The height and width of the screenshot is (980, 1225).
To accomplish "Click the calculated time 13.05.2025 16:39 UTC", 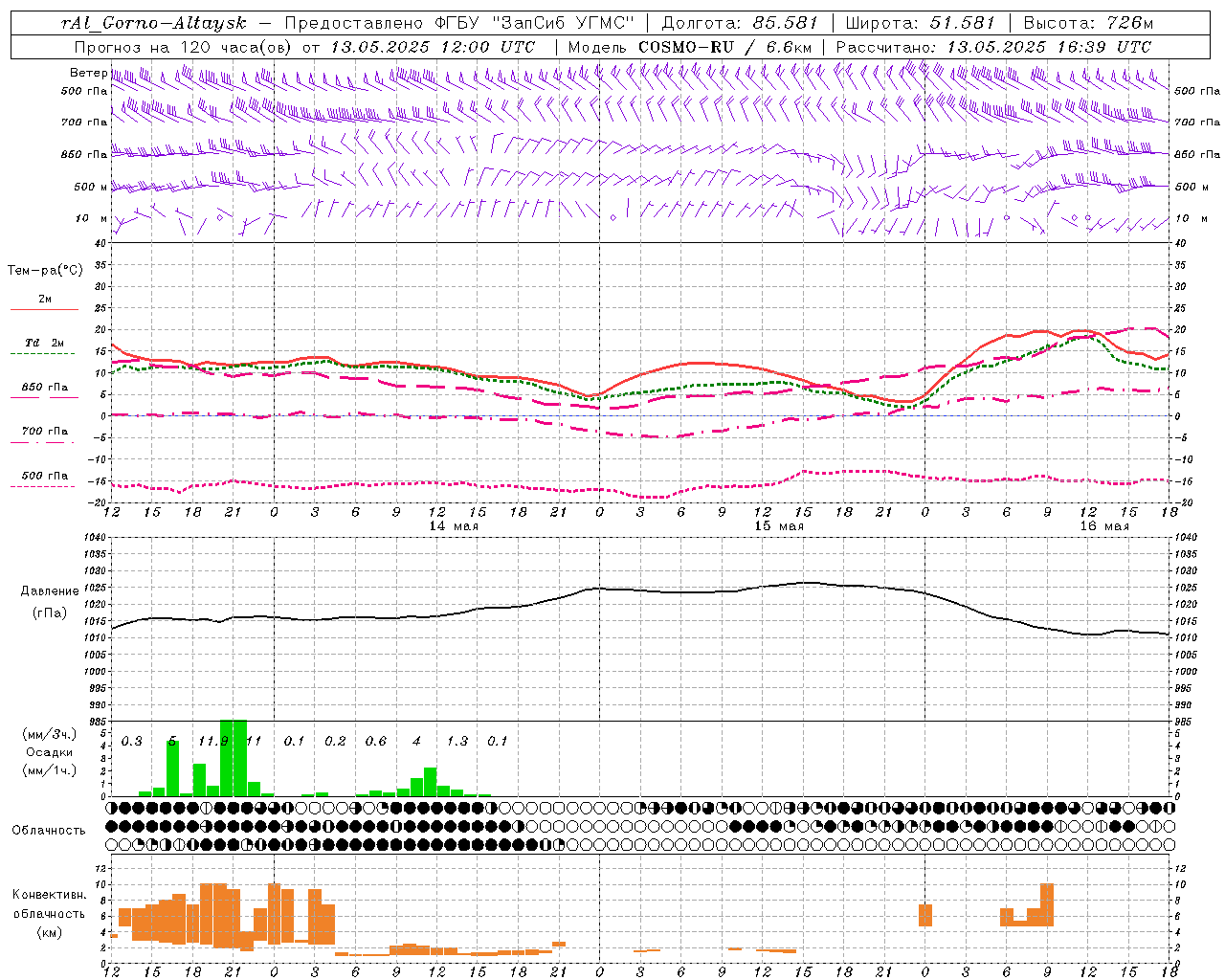I will click(x=1049, y=46).
